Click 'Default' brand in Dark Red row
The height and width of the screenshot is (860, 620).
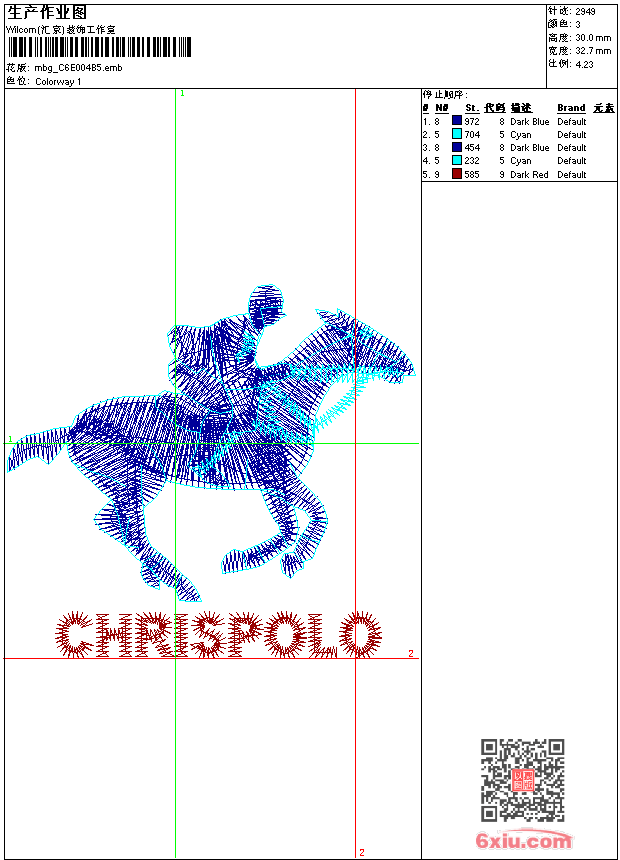(x=572, y=174)
